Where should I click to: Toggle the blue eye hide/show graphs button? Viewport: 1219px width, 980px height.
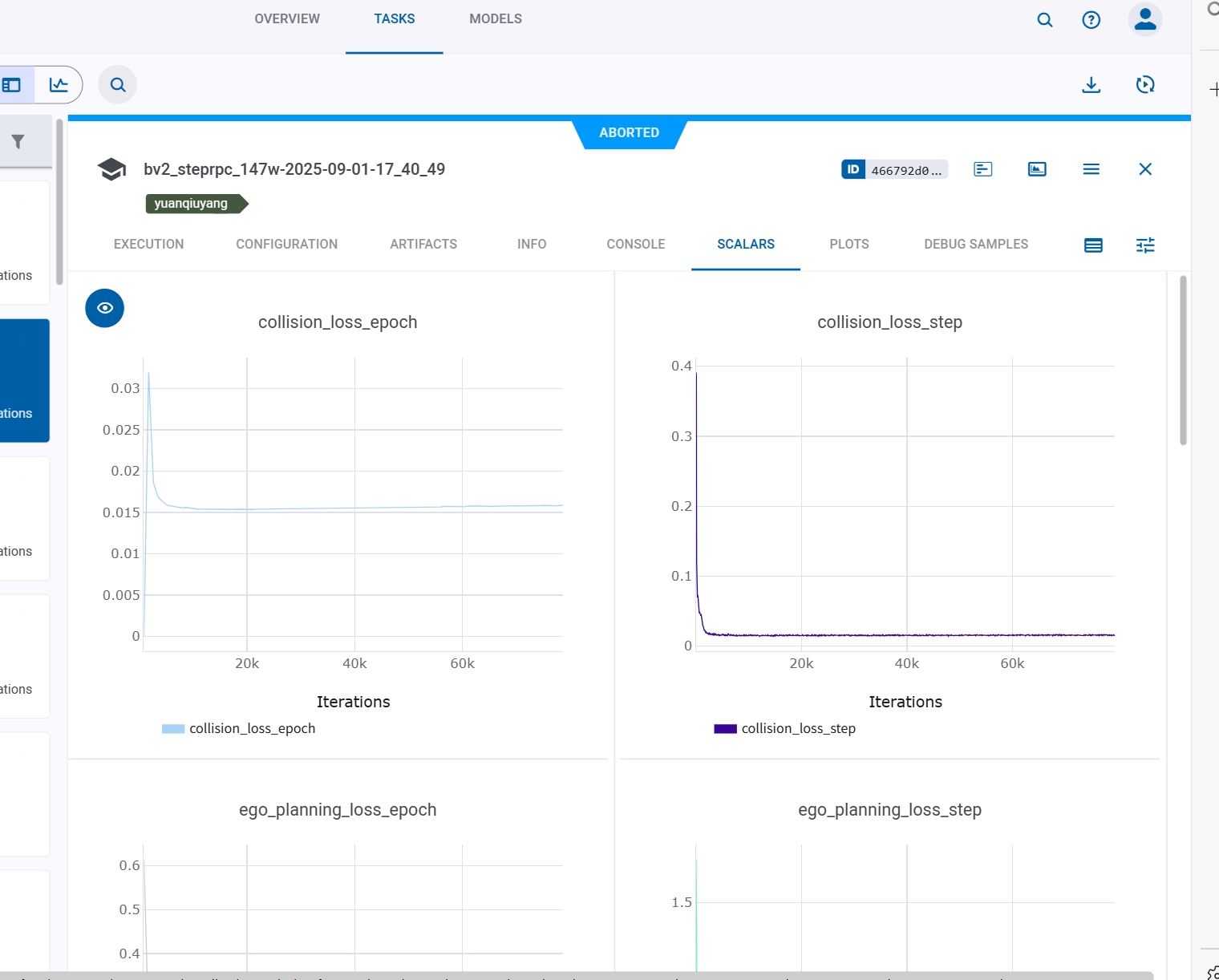point(105,308)
